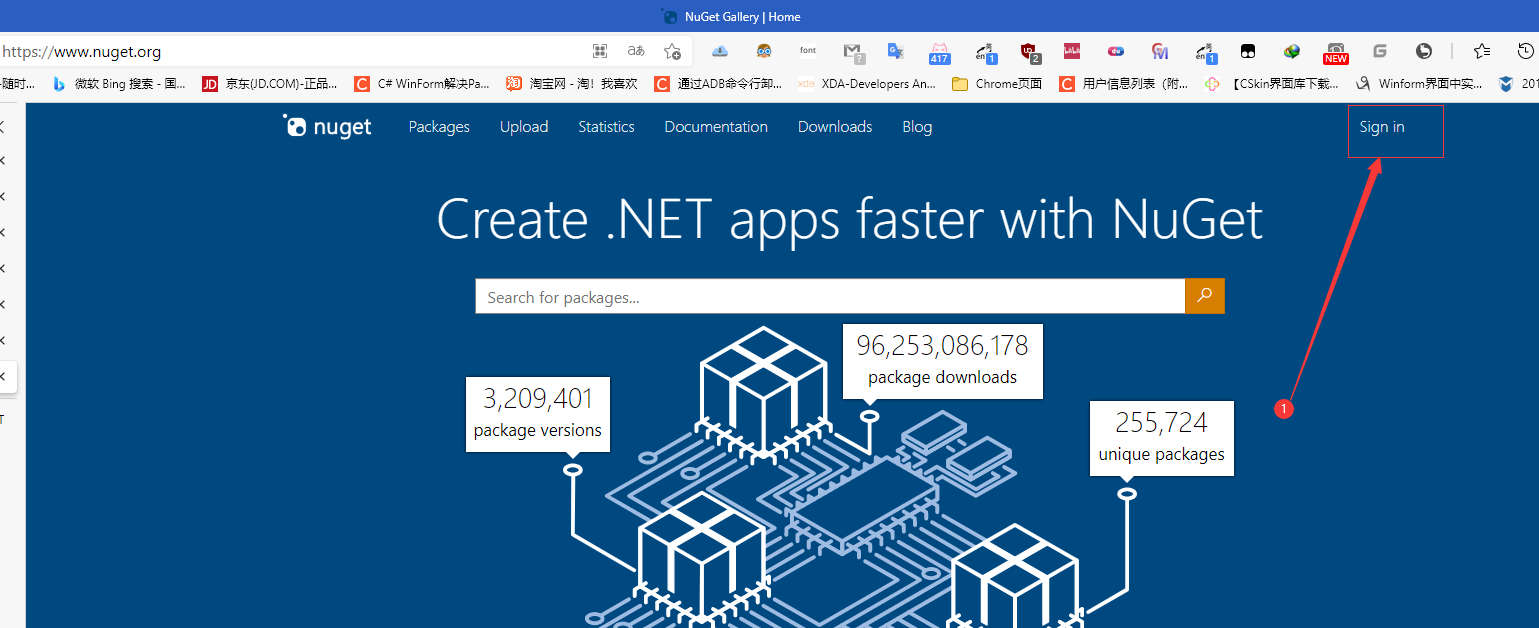Image resolution: width=1539 pixels, height=628 pixels.
Task: Click the Google Translate extension icon
Action: coord(896,51)
